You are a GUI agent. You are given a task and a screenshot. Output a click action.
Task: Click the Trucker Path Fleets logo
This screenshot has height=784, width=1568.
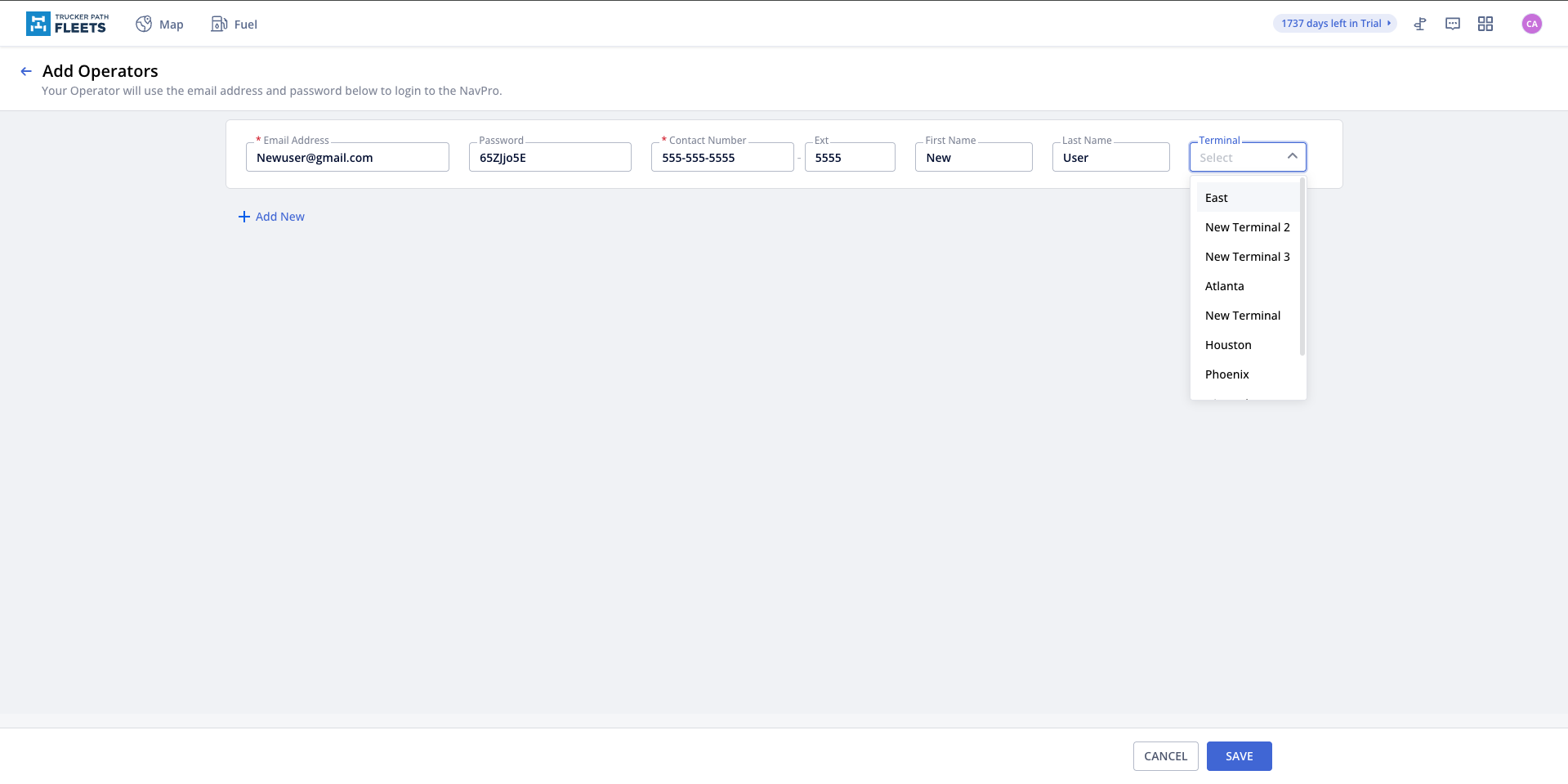coord(67,24)
